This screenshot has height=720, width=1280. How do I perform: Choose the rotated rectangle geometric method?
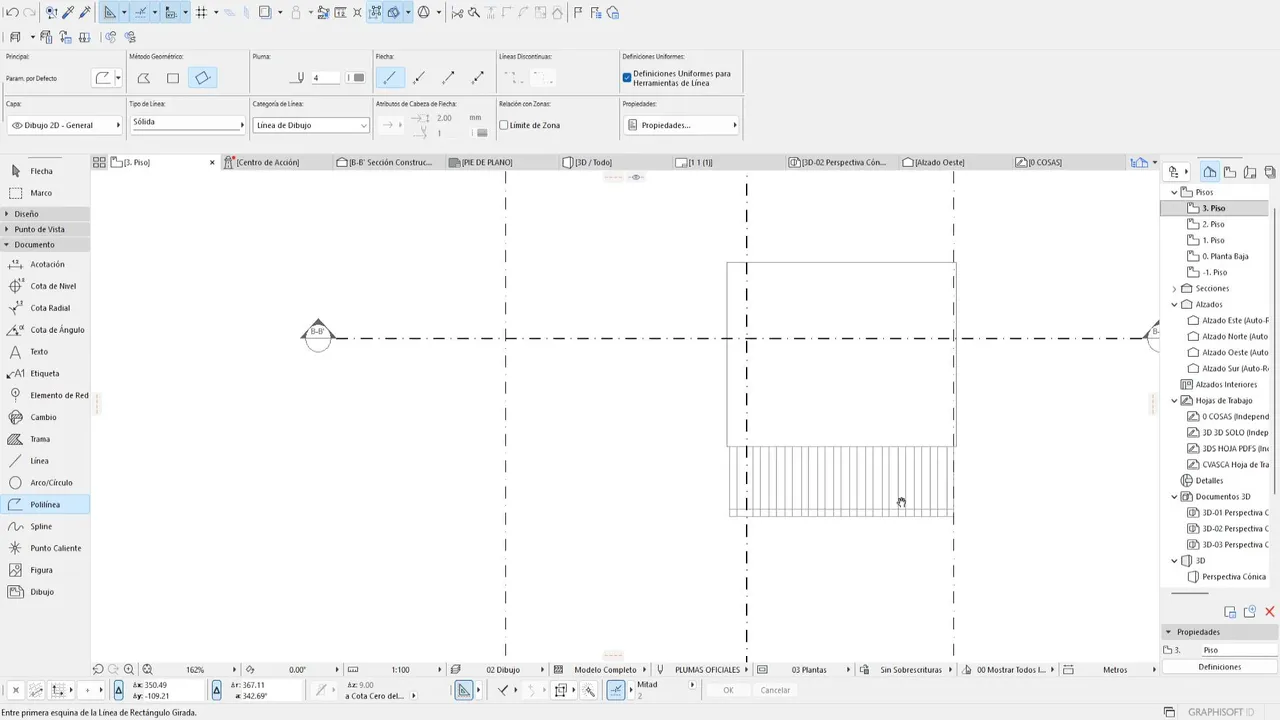coord(202,78)
